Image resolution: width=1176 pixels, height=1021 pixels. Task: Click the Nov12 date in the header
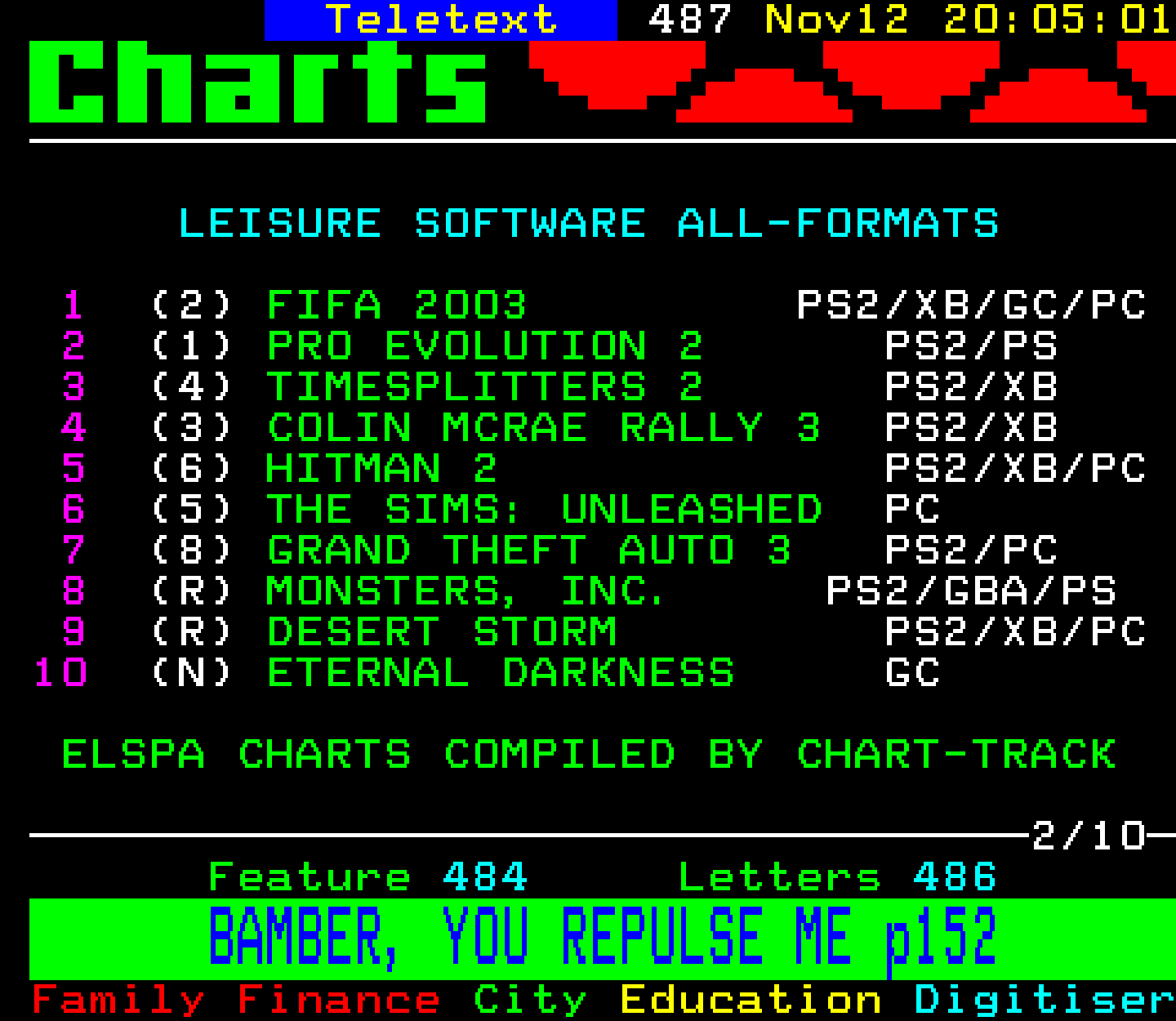(x=836, y=20)
